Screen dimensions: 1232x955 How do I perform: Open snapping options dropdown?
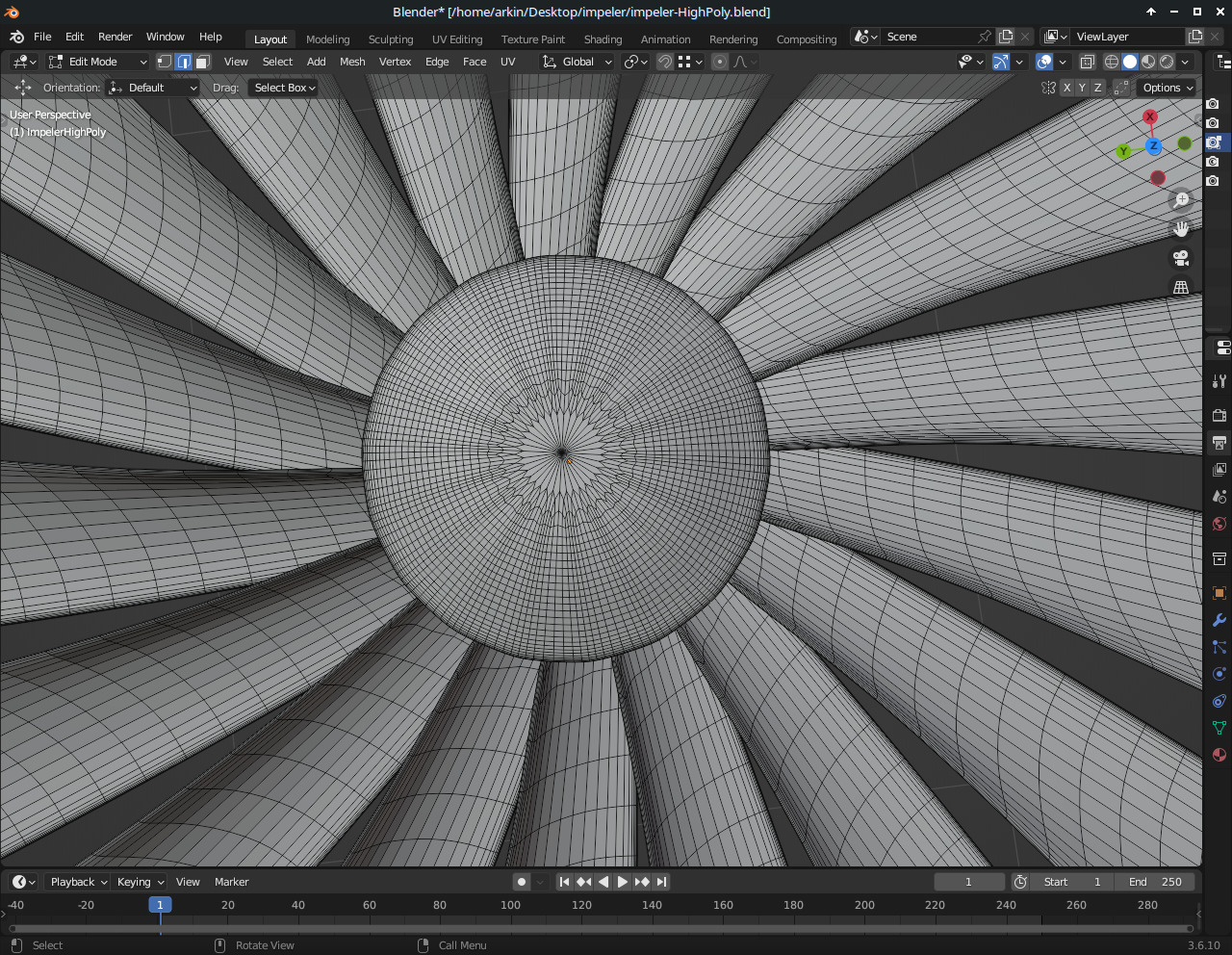(690, 62)
